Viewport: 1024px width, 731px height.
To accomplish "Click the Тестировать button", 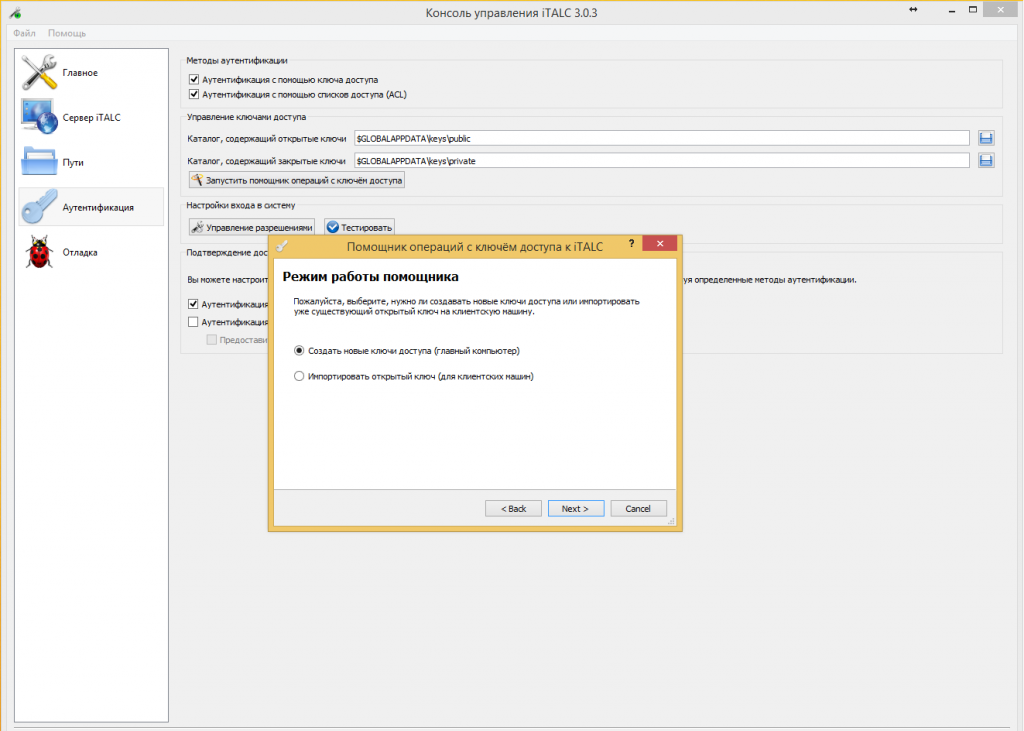I will (359, 227).
